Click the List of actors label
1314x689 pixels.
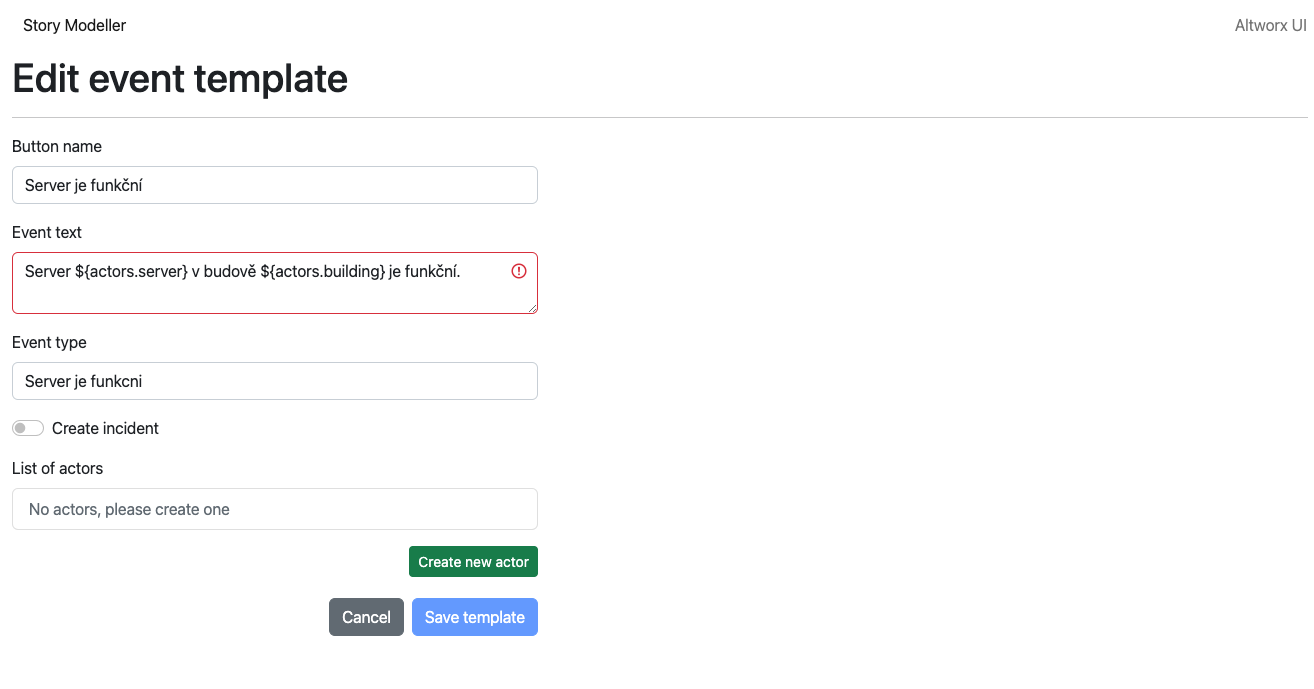pyautogui.click(x=57, y=468)
